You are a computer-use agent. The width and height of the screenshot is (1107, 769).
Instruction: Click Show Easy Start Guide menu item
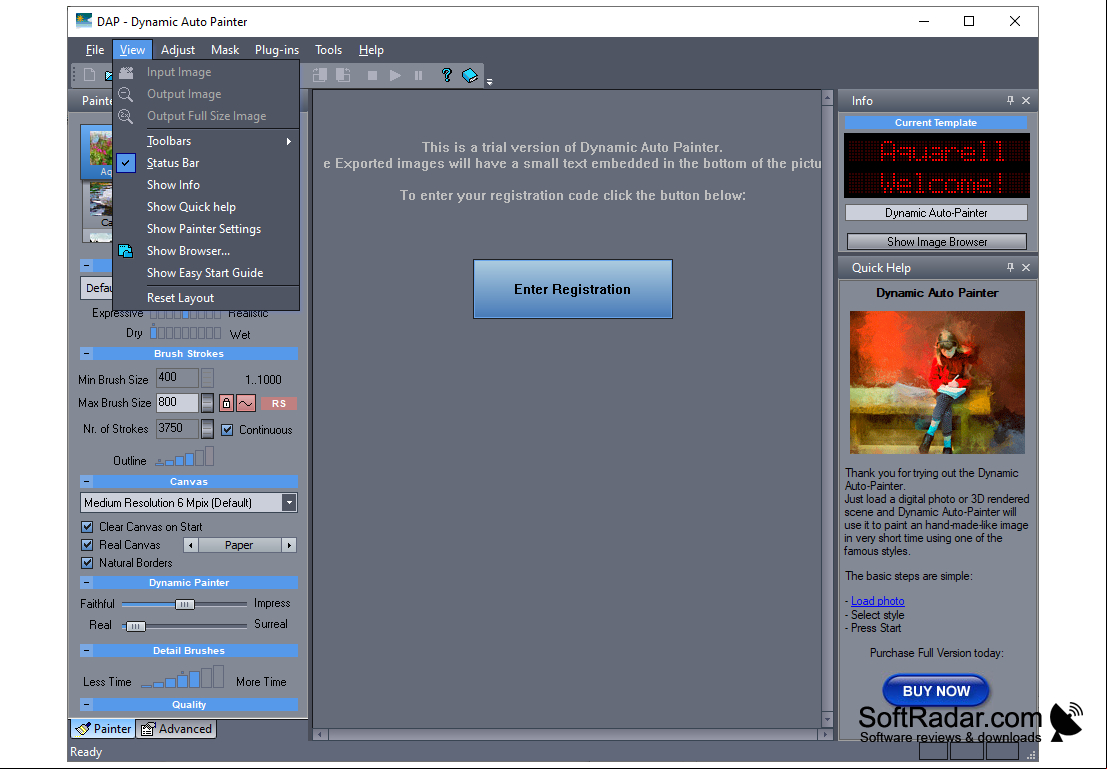point(206,273)
